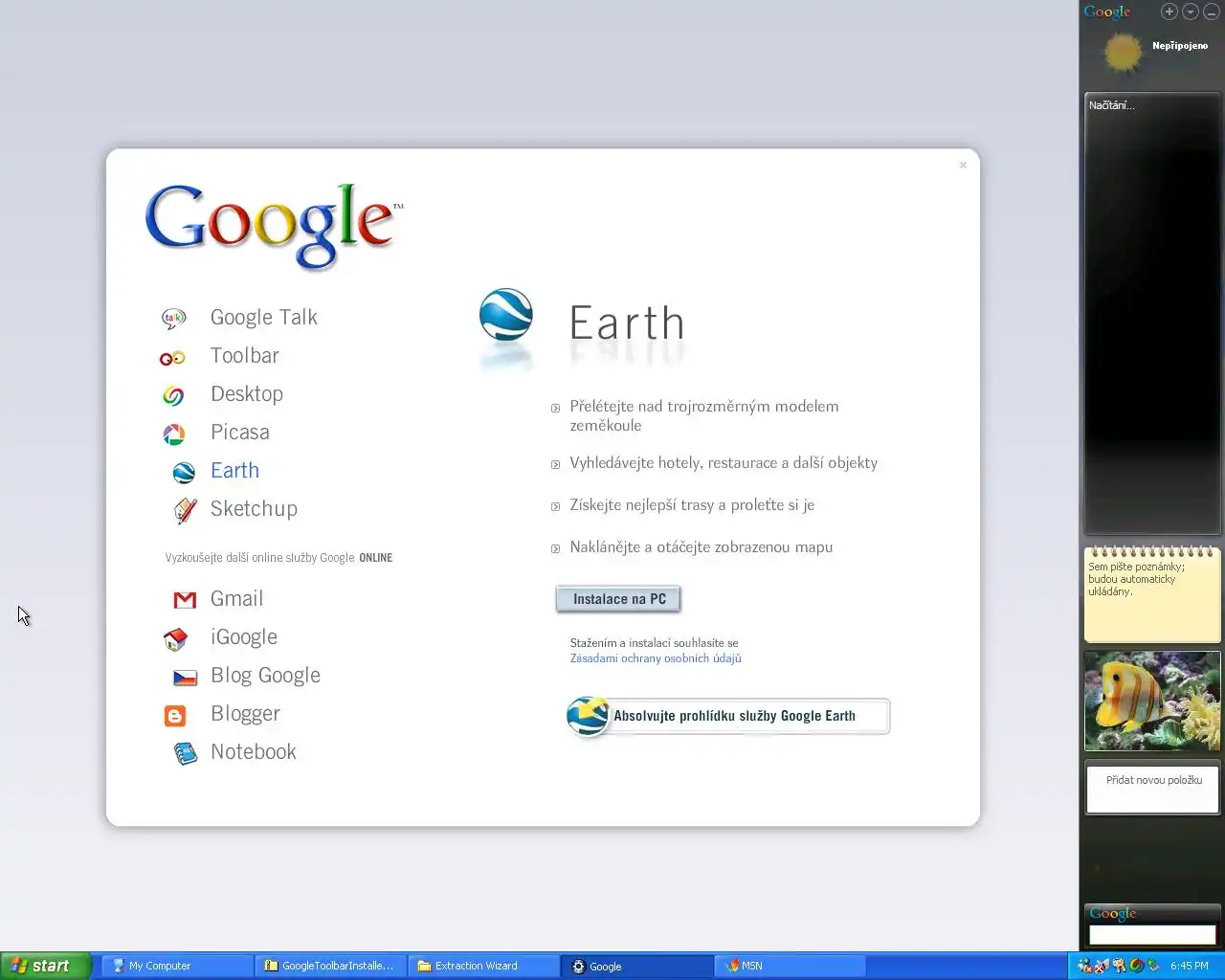The height and width of the screenshot is (980, 1225).
Task: Open the sidebar options dropdown arrow
Action: (x=1190, y=11)
